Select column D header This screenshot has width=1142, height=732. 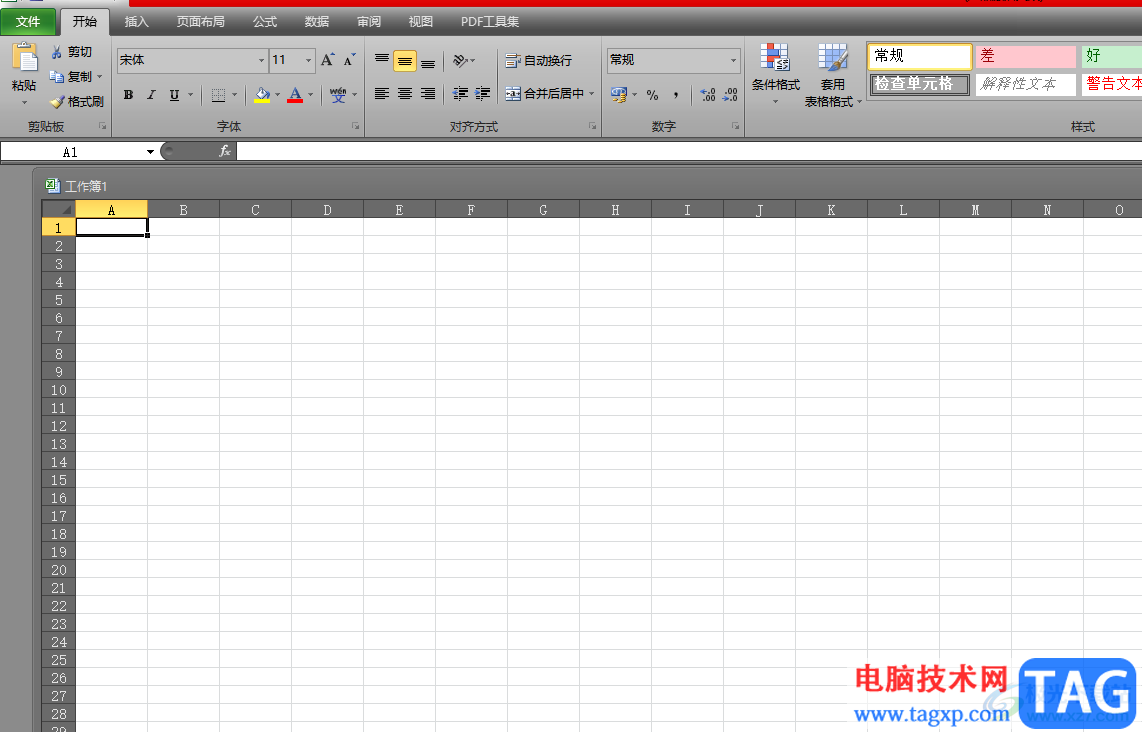point(327,210)
